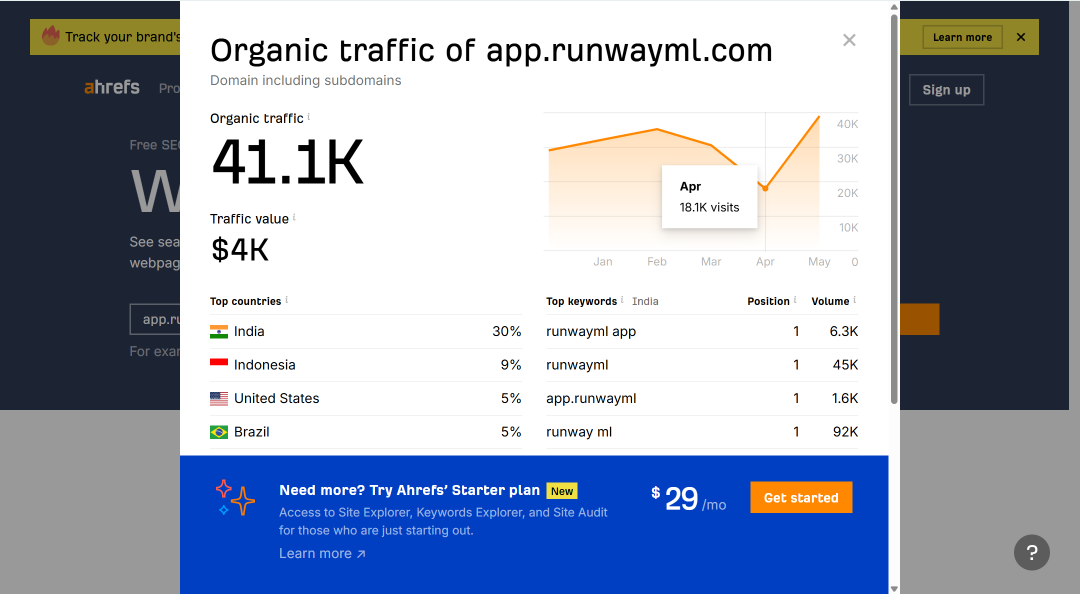The image size is (1080, 594).
Task: Click the Position column info icon
Action: pyautogui.click(x=795, y=300)
